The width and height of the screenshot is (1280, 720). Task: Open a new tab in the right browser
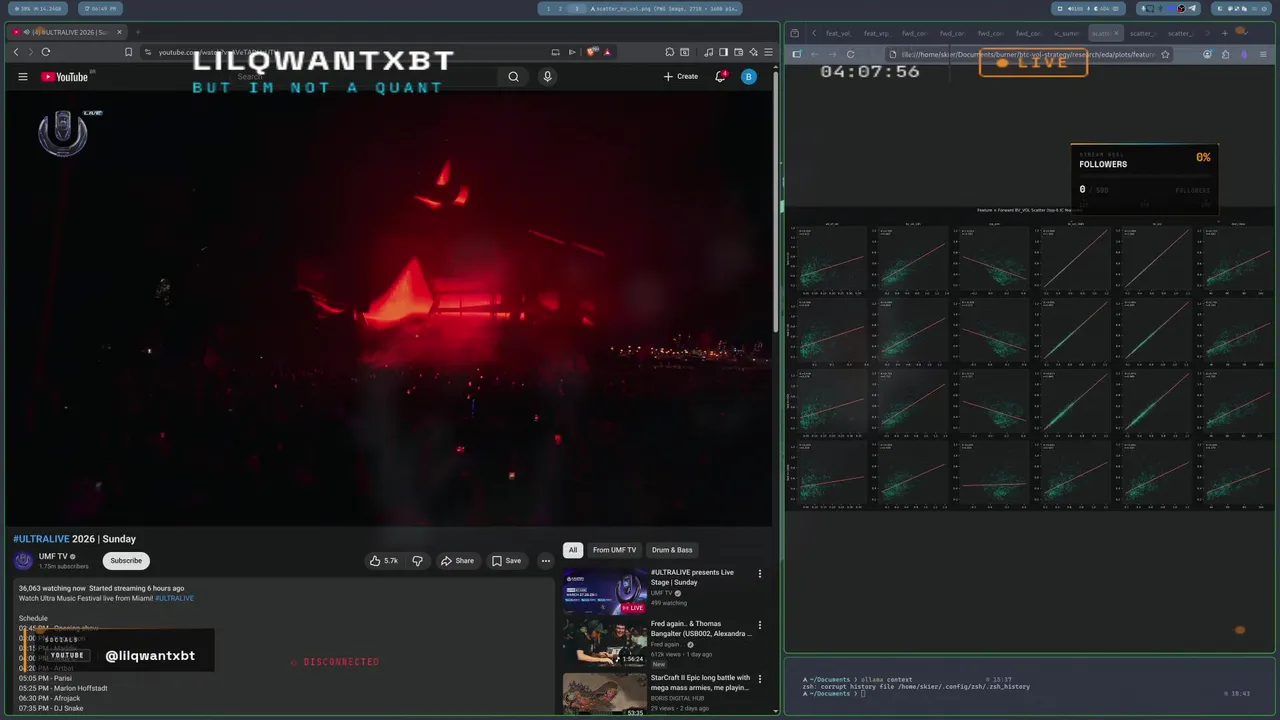[x=1224, y=33]
